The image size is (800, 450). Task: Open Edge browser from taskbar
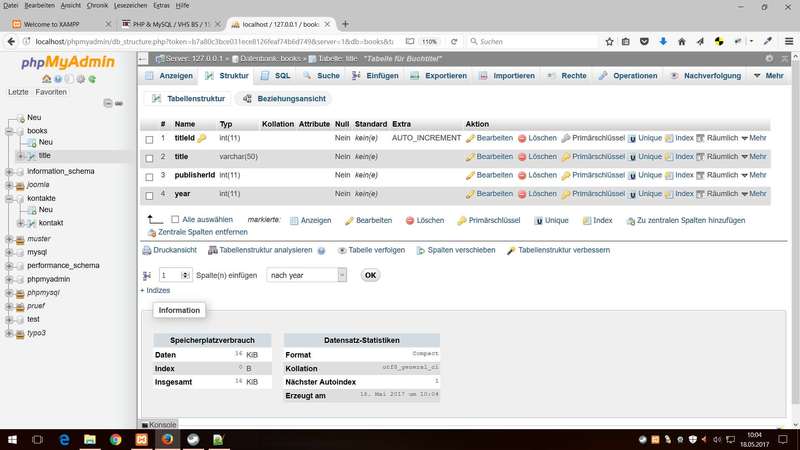coord(64,439)
